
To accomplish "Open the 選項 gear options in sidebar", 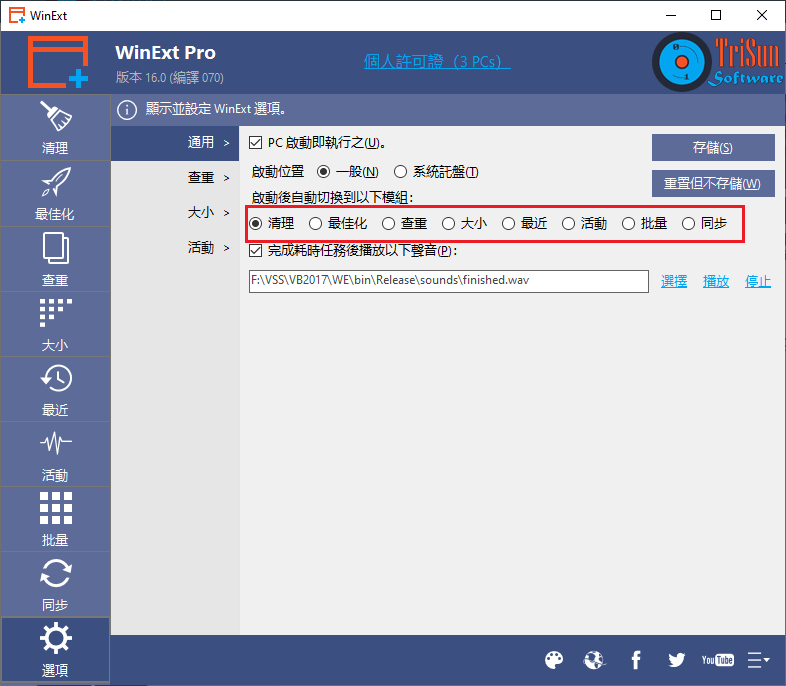I will (55, 650).
